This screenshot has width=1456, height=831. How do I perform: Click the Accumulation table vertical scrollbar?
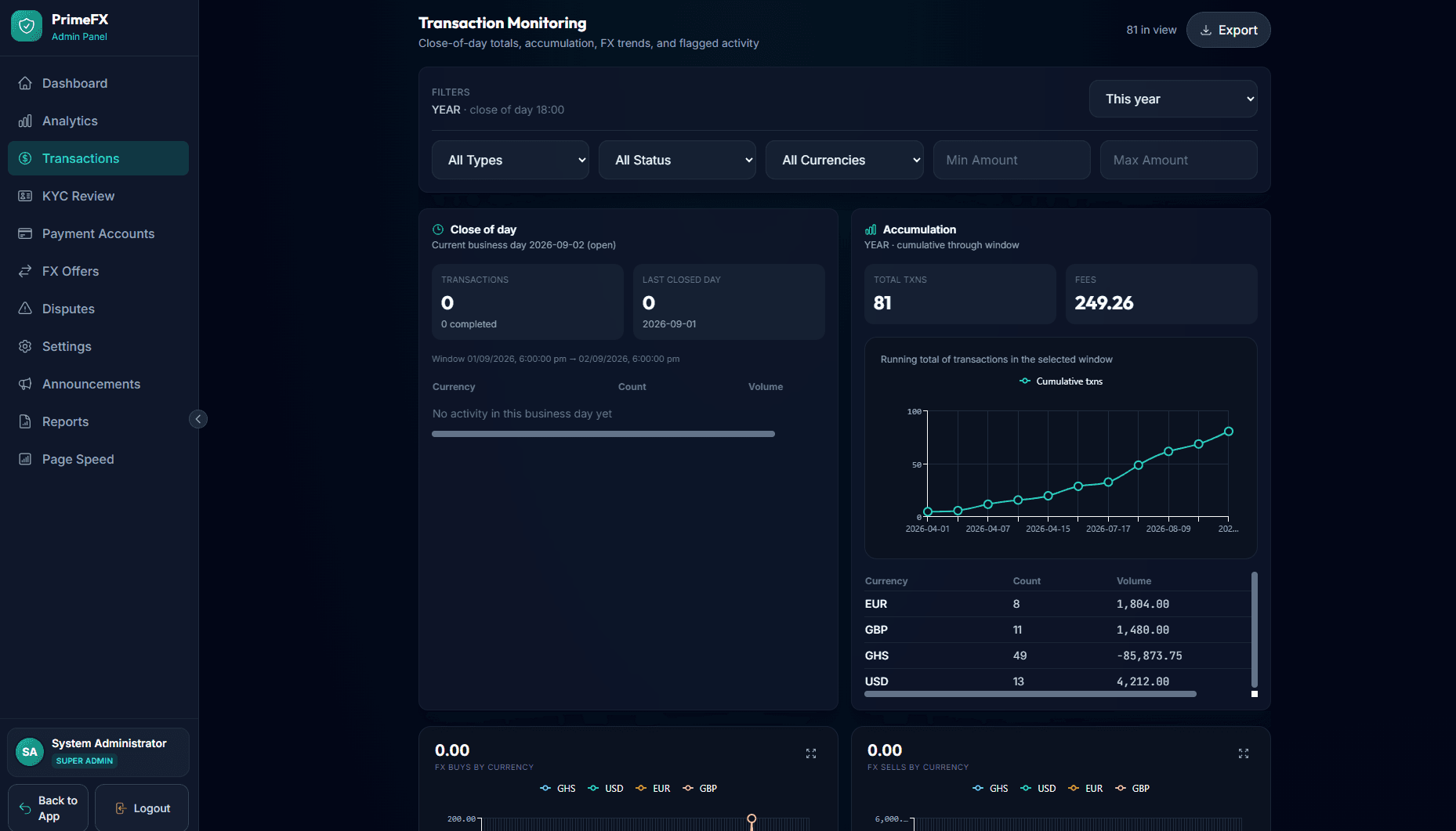click(1255, 629)
